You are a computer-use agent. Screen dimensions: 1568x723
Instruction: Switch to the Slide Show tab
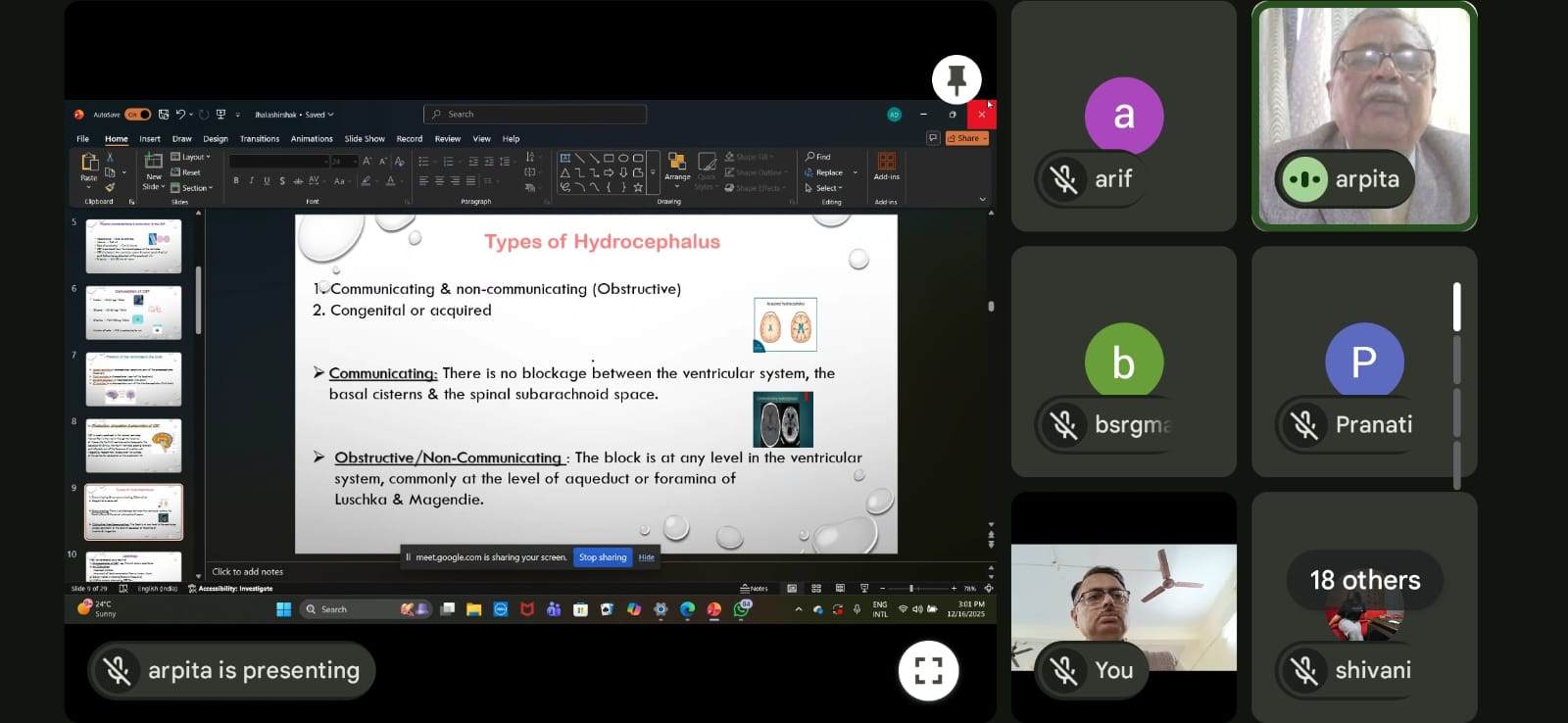pos(365,139)
